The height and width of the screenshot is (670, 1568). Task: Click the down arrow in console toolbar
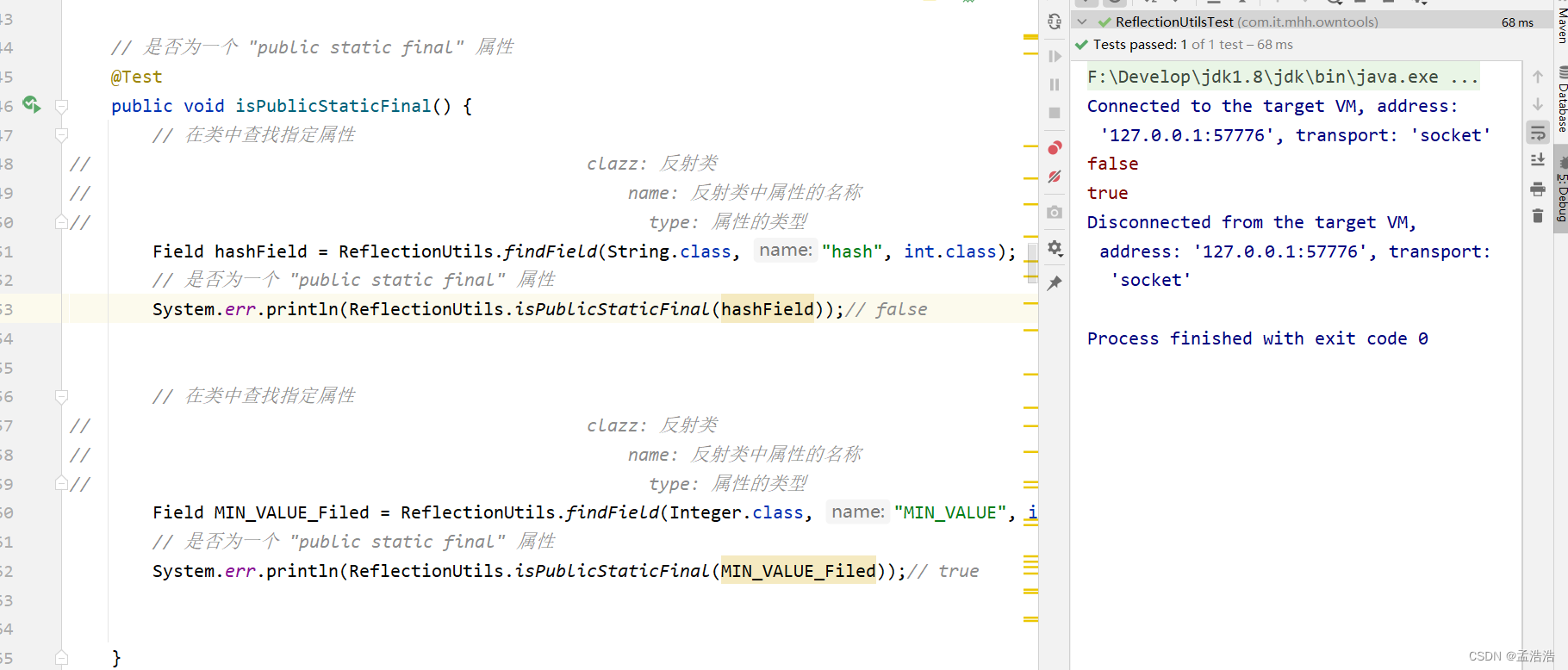point(1538,104)
